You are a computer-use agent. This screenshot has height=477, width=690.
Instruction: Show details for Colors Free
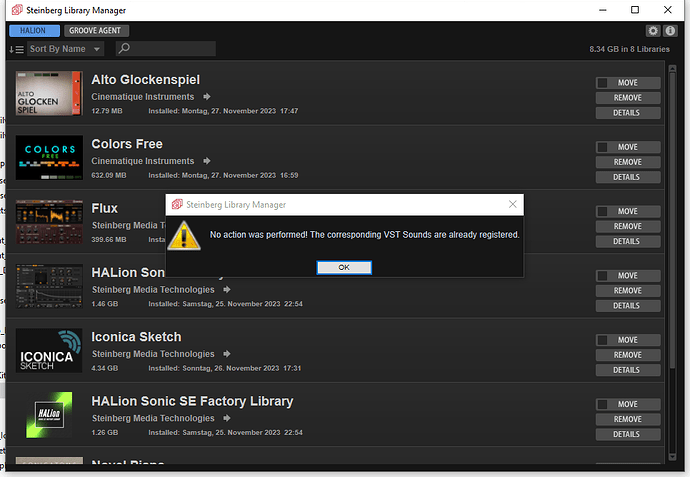(x=628, y=177)
